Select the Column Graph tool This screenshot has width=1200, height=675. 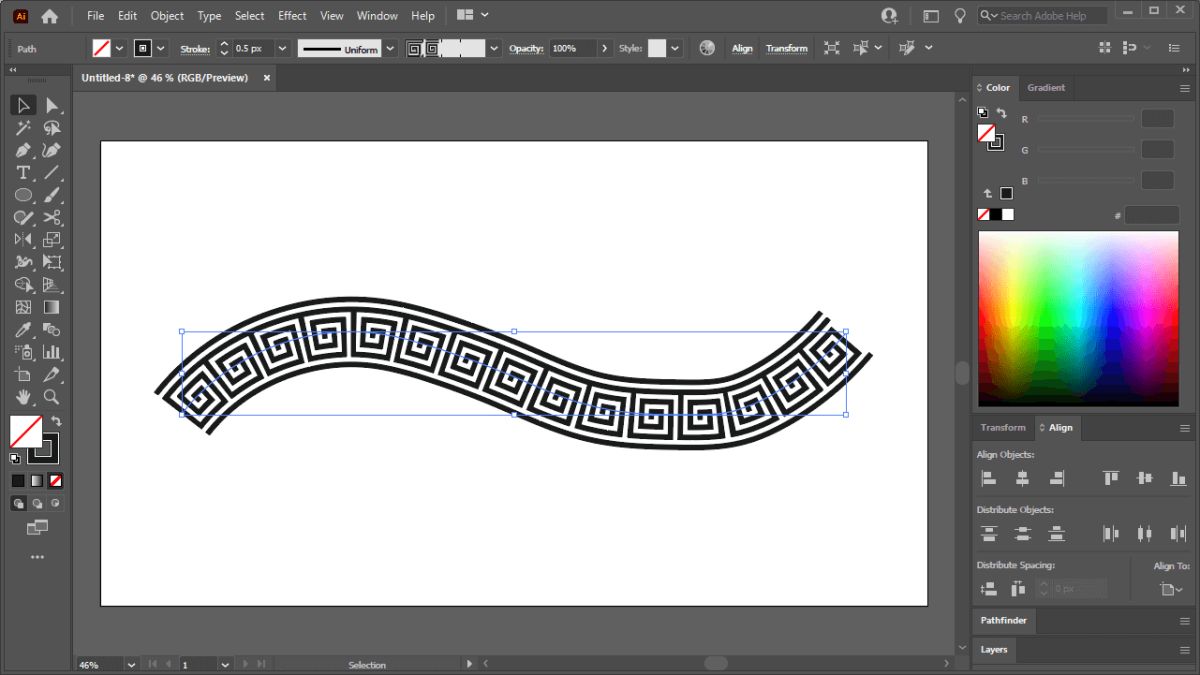[52, 352]
